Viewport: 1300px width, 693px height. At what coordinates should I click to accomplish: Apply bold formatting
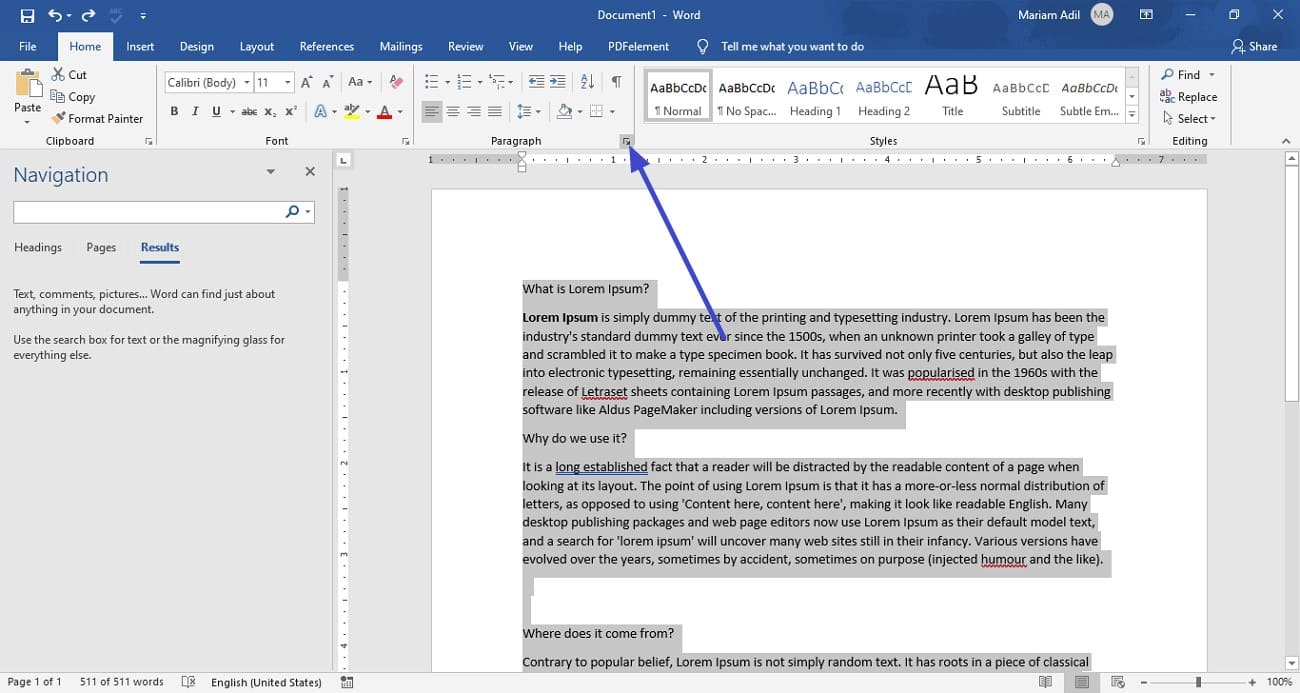point(173,110)
